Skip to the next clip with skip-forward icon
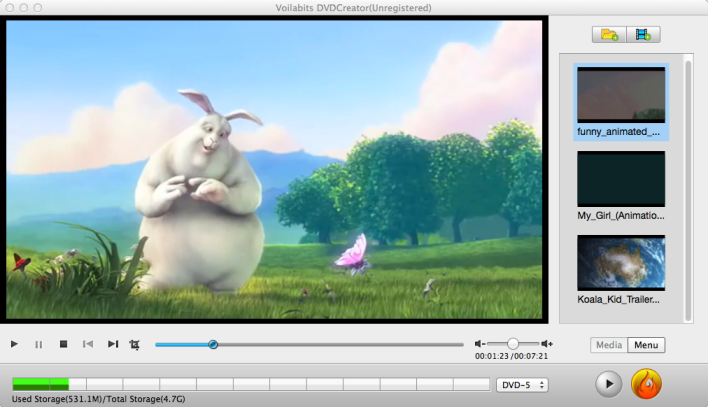 [113, 344]
